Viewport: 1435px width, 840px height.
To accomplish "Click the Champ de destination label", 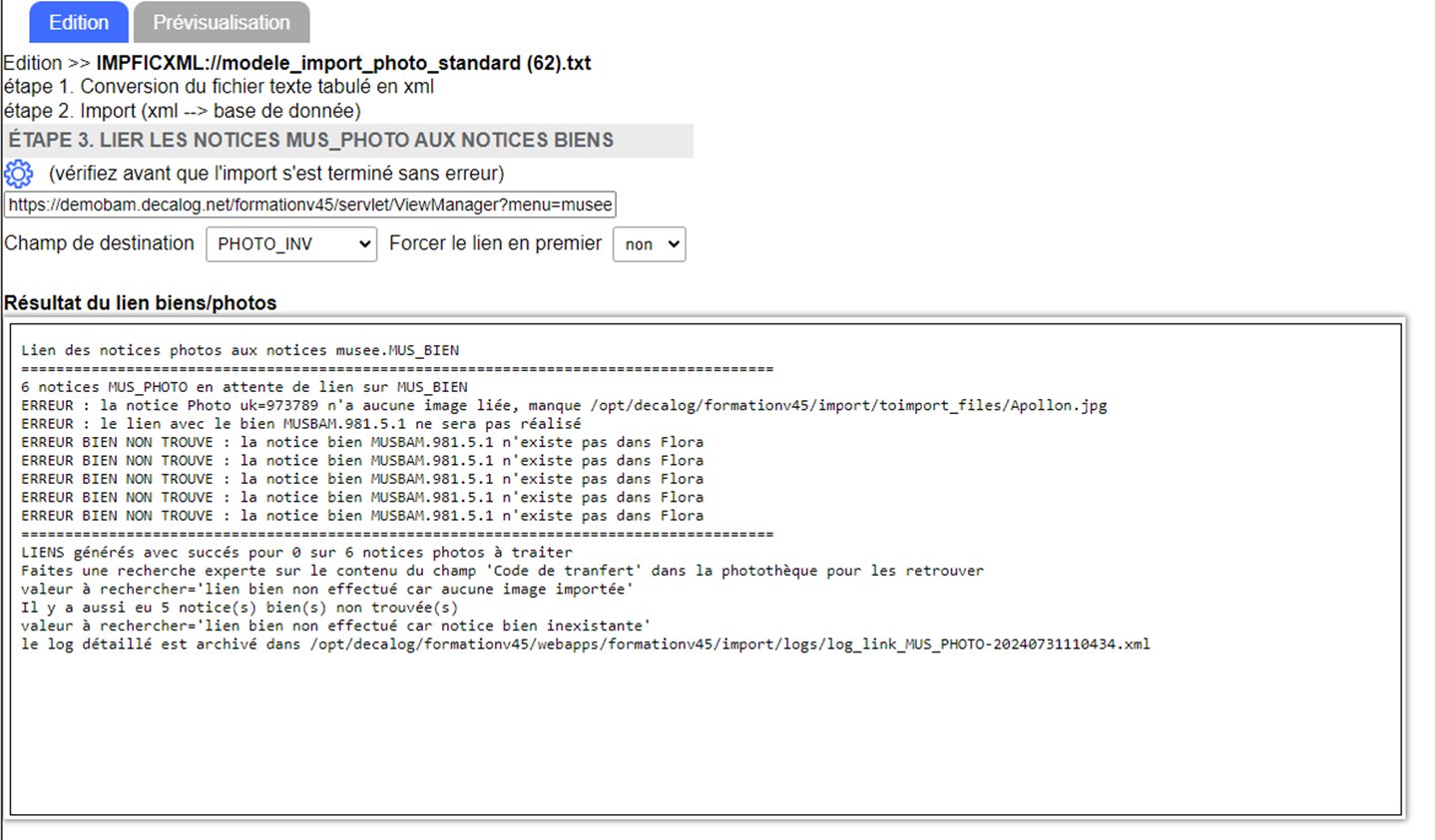I will coord(99,243).
